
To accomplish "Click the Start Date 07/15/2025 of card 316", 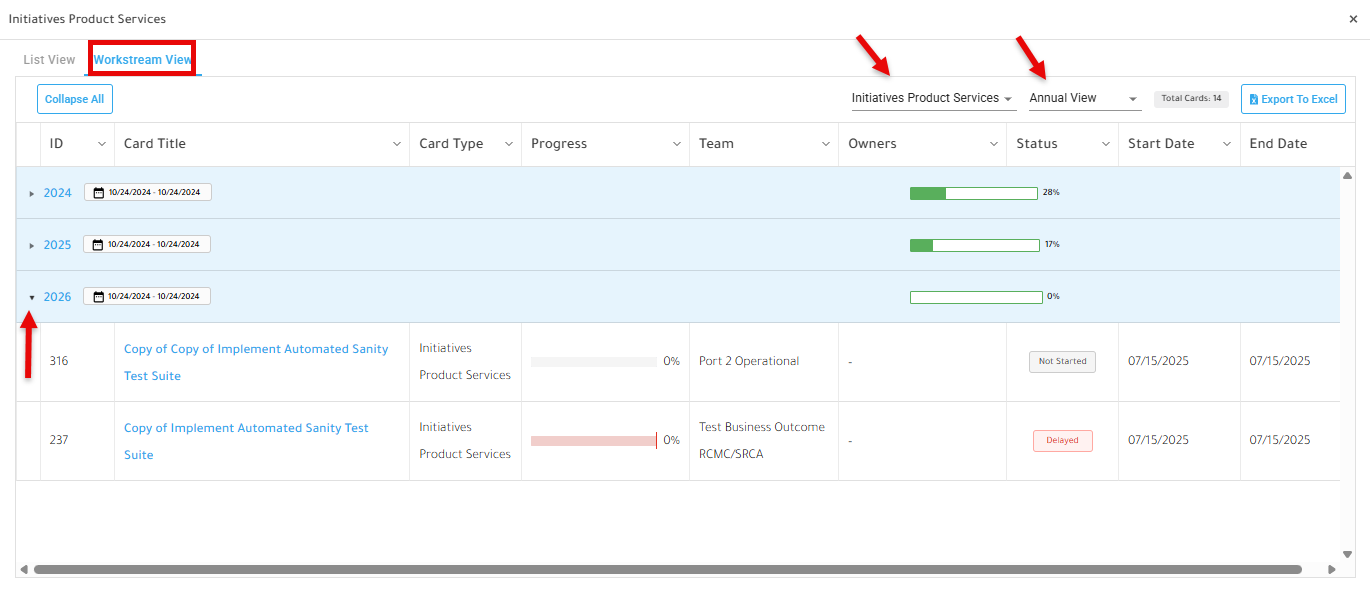I will 1158,361.
